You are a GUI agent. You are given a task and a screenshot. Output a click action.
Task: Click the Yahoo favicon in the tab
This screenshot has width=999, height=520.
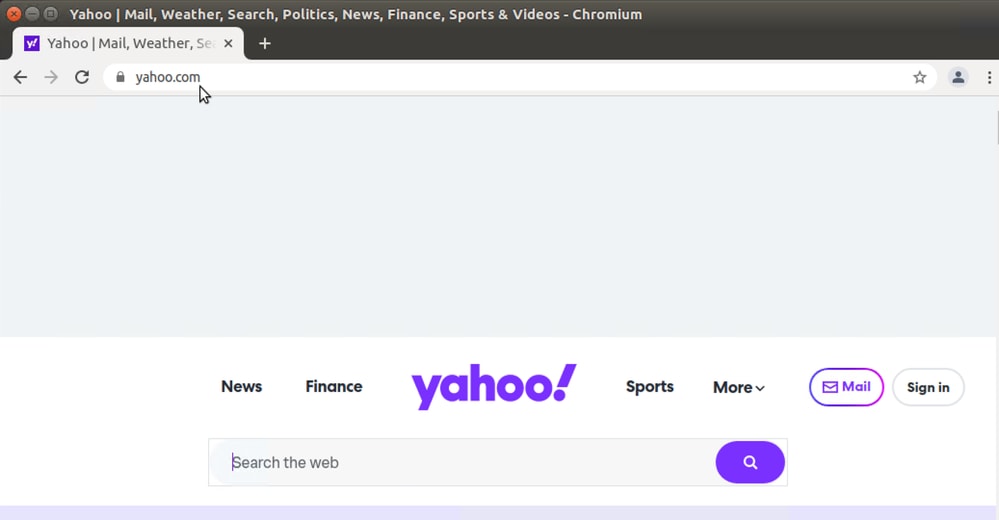(31, 43)
